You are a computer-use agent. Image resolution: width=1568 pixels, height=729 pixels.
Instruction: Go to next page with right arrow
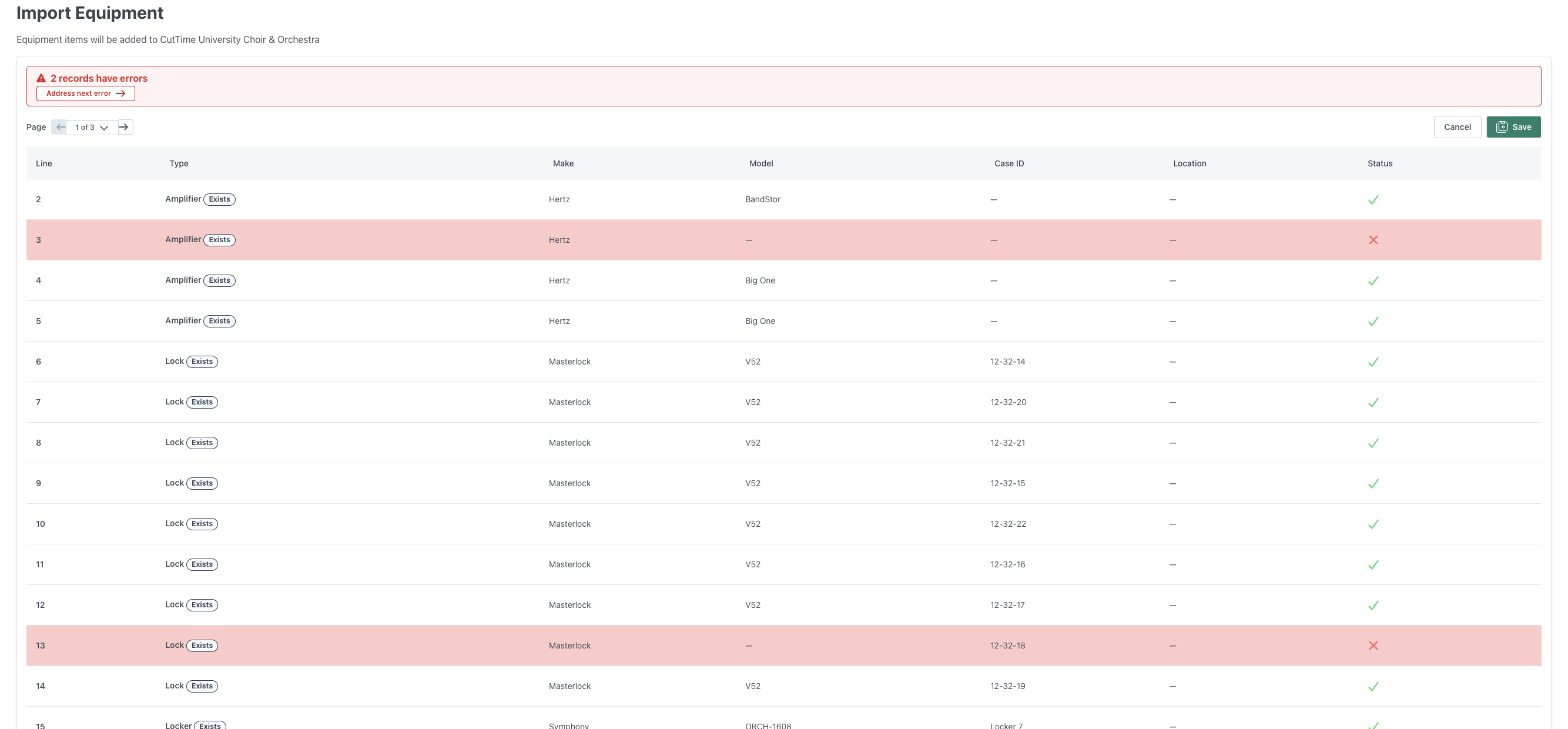pyautogui.click(x=124, y=128)
